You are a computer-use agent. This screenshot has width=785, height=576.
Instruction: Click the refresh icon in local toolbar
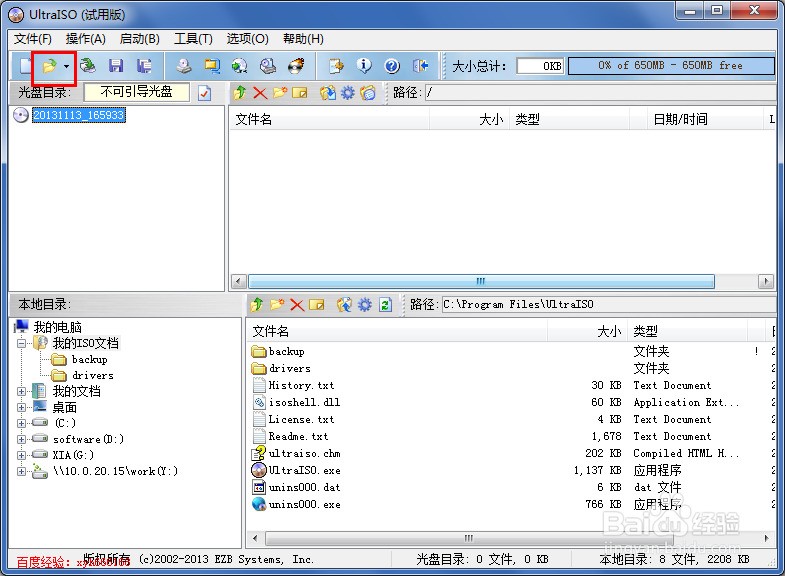coord(385,304)
